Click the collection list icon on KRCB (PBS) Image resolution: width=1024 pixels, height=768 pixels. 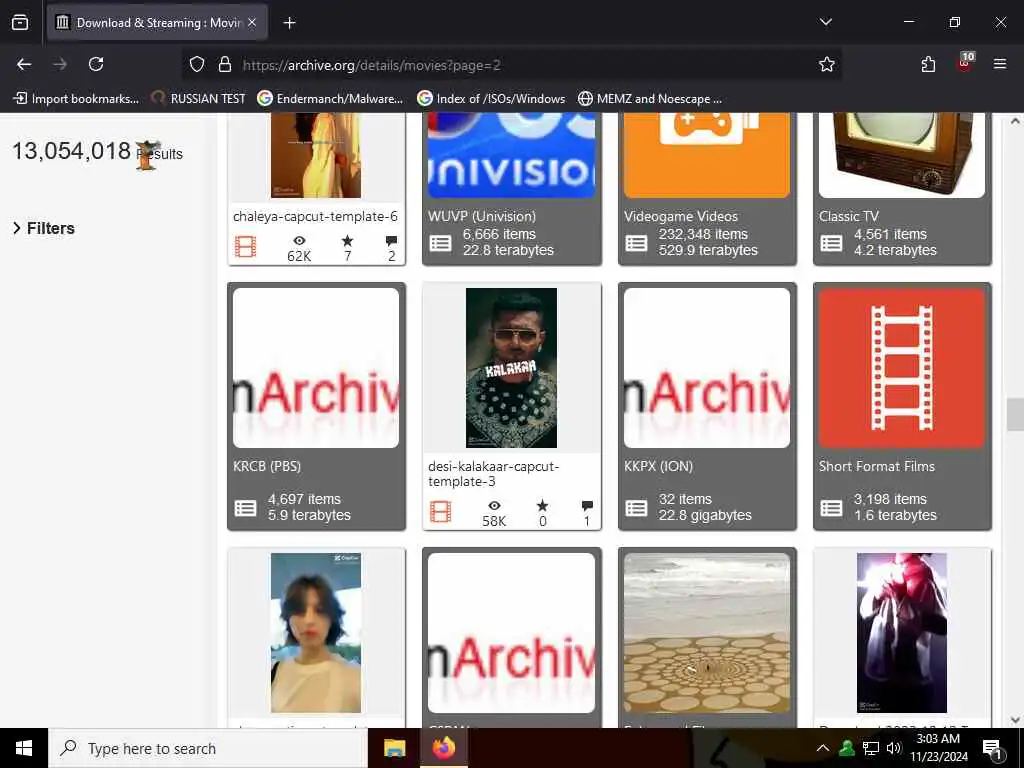[246, 507]
